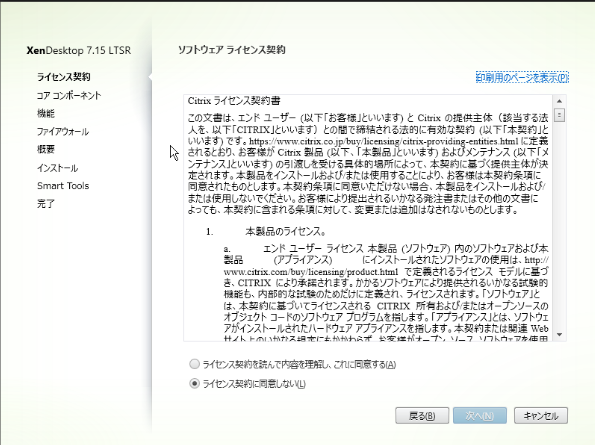Click the license text scrollbar up arrow
The height and width of the screenshot is (445, 595).
tap(559, 101)
